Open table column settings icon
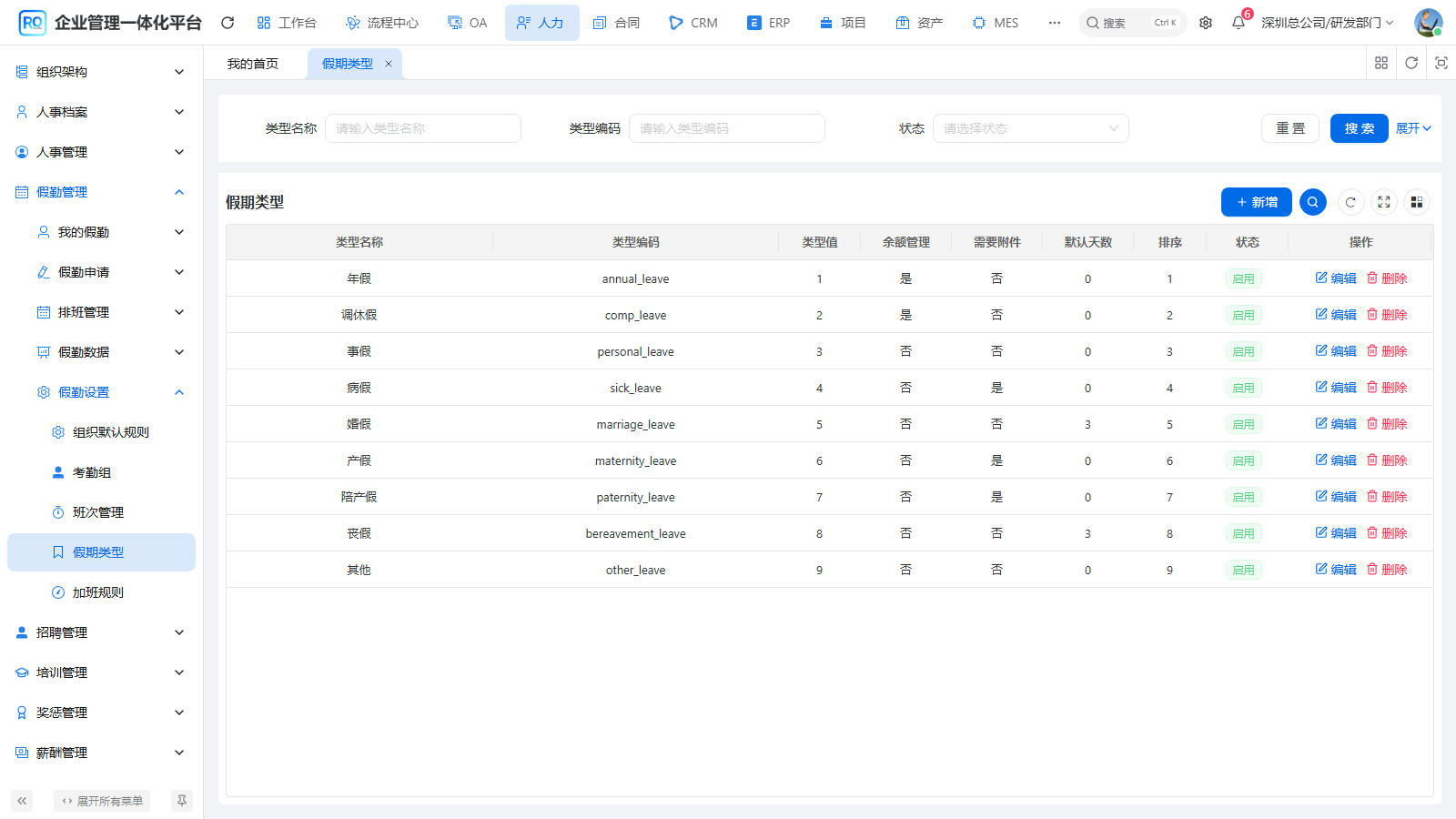Image resolution: width=1456 pixels, height=819 pixels. [1417, 202]
